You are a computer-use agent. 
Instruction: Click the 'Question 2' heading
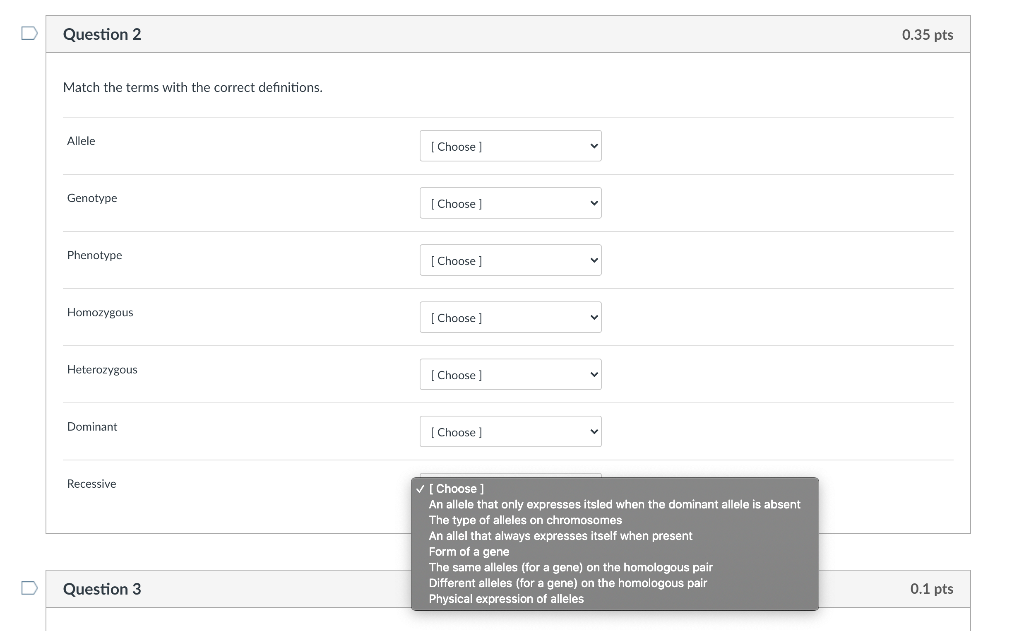[102, 35]
